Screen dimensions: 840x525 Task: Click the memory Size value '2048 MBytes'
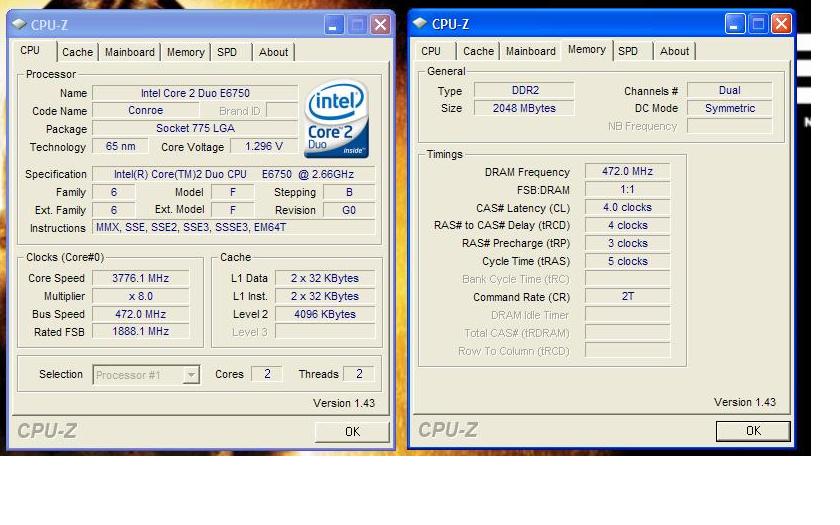[524, 108]
